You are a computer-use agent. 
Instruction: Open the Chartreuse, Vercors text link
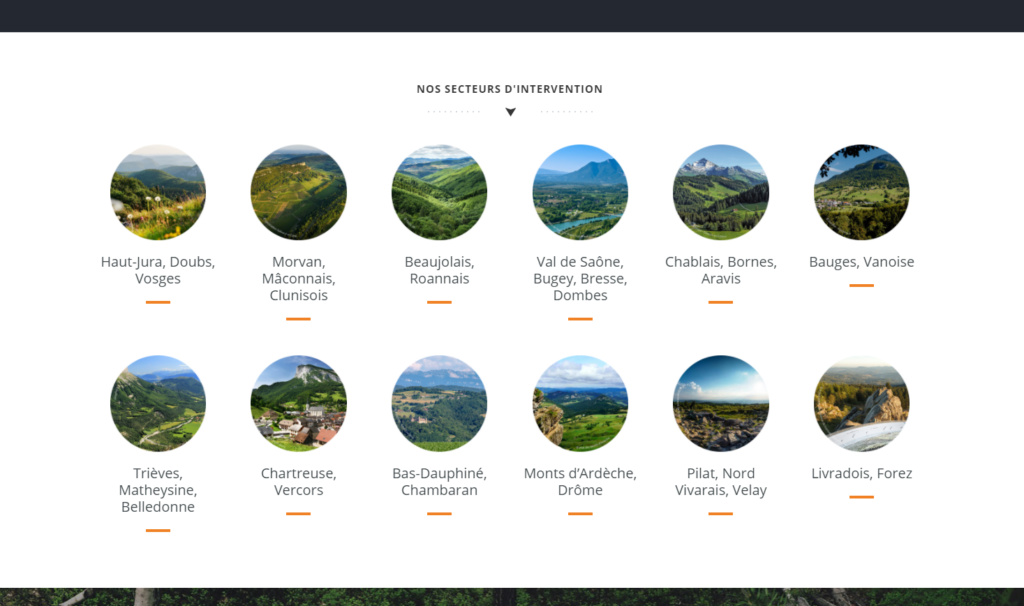[298, 481]
